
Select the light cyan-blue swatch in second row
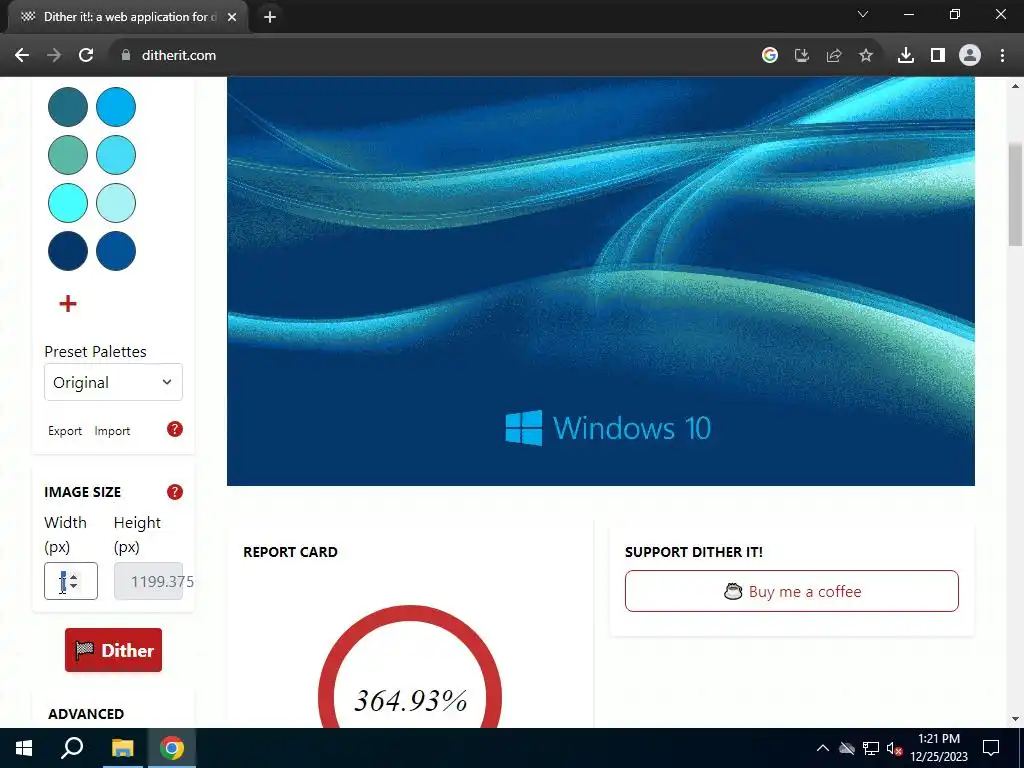click(116, 155)
